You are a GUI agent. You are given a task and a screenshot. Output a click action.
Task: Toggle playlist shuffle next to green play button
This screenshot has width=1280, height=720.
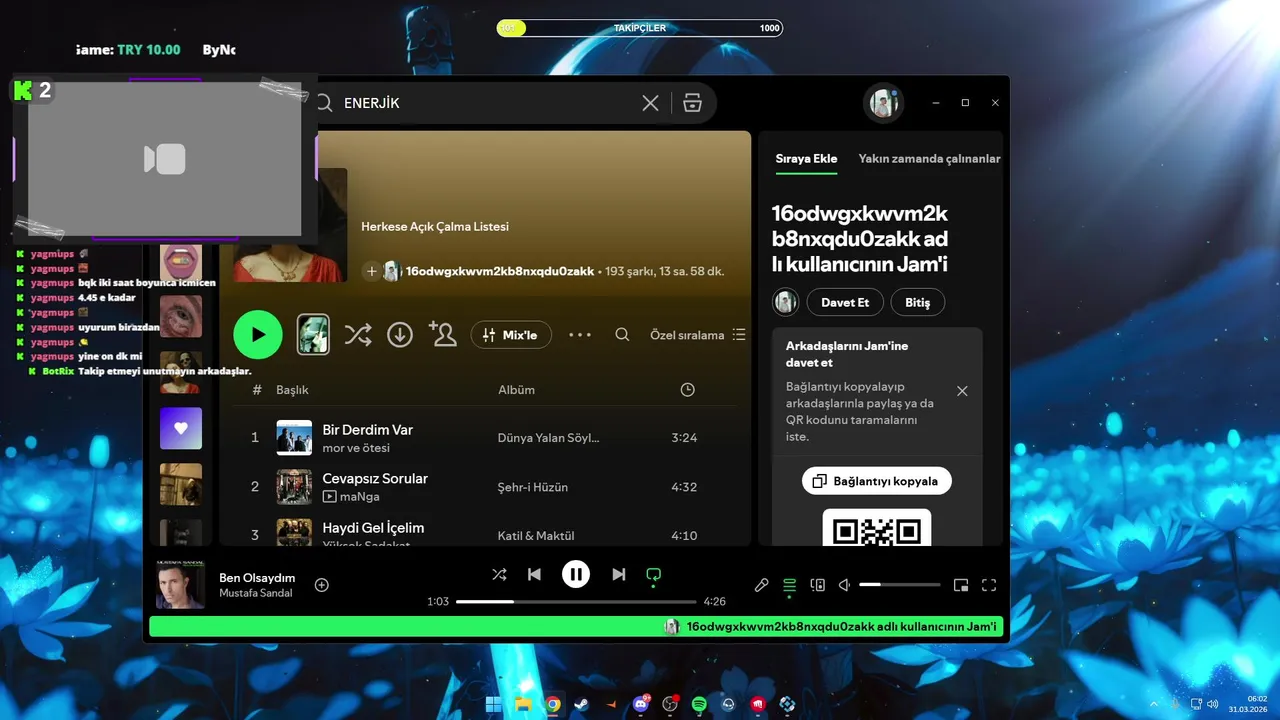(357, 335)
